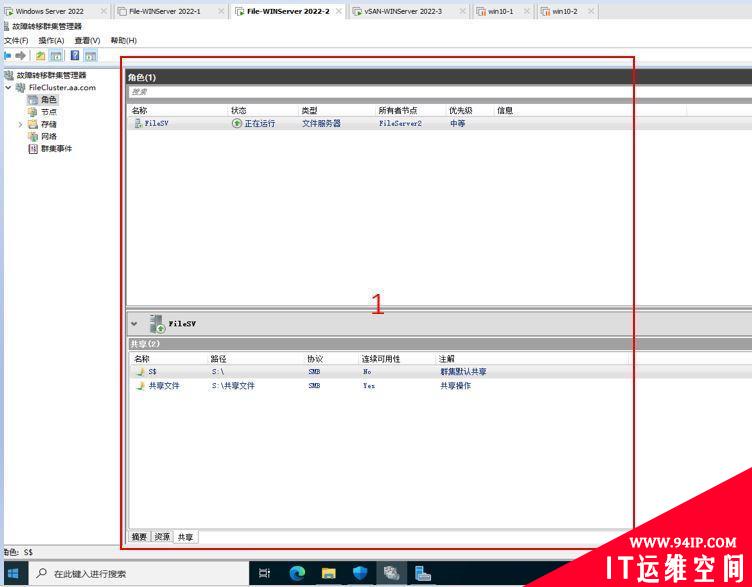Click the 共享(2) section header

[145, 343]
